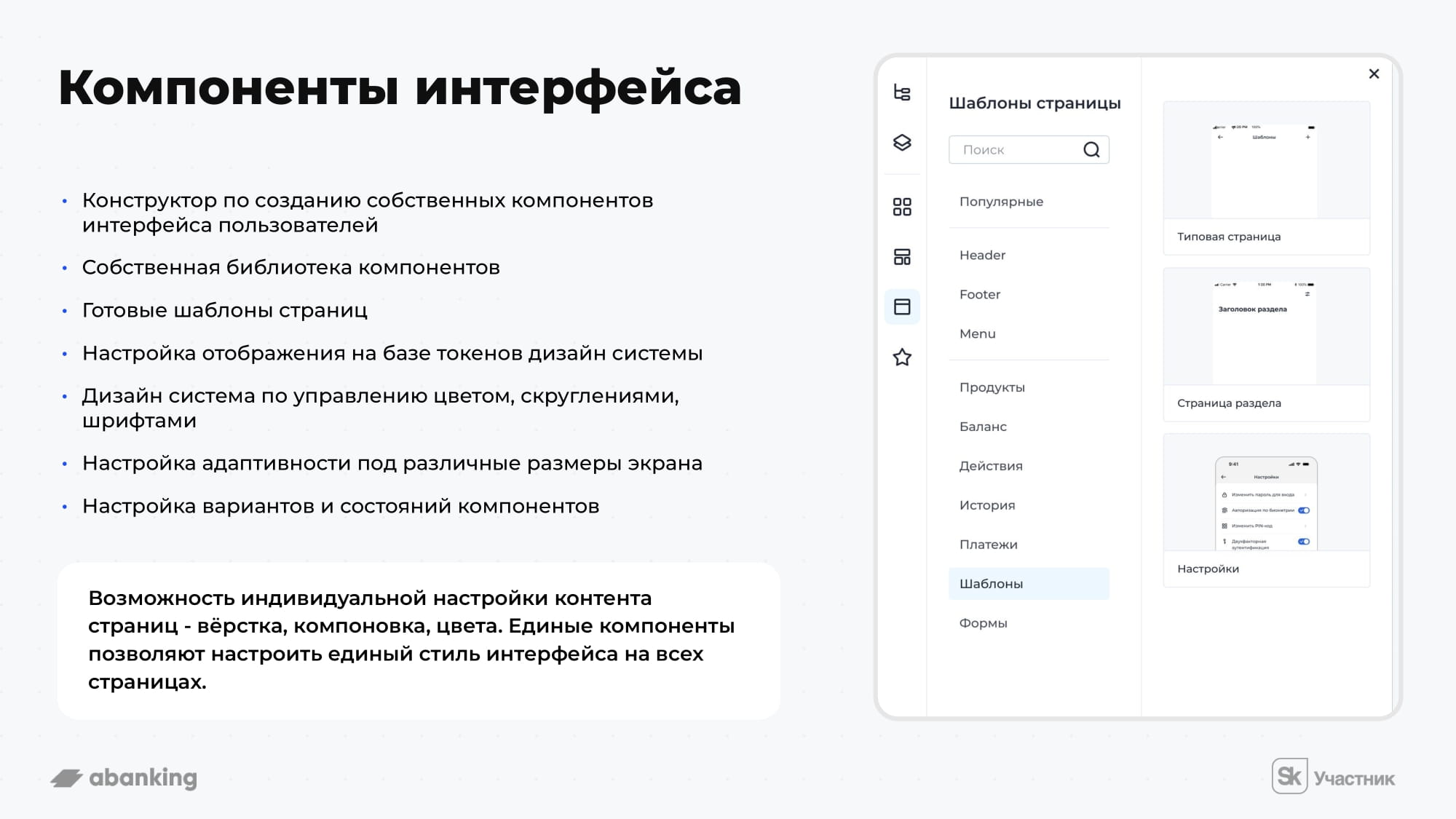Select the Продукты category
Image resolution: width=1456 pixels, height=819 pixels.
point(992,388)
